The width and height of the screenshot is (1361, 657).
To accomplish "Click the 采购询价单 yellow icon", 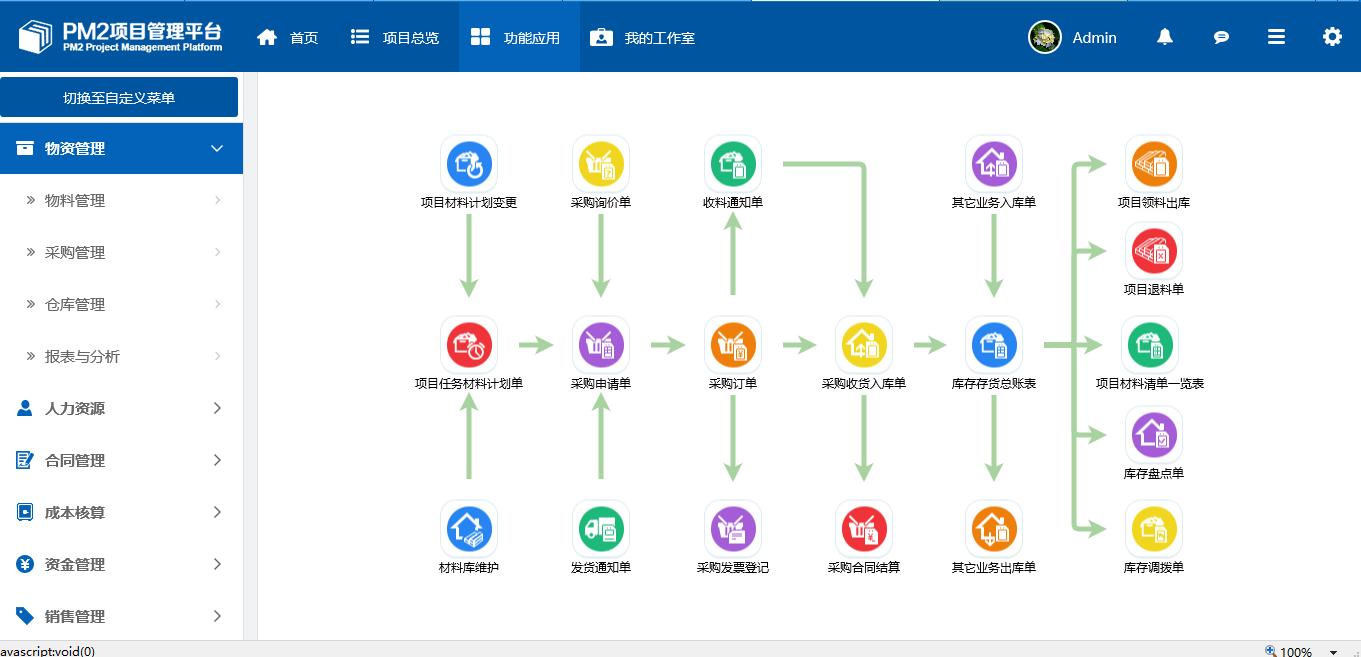I will point(600,164).
